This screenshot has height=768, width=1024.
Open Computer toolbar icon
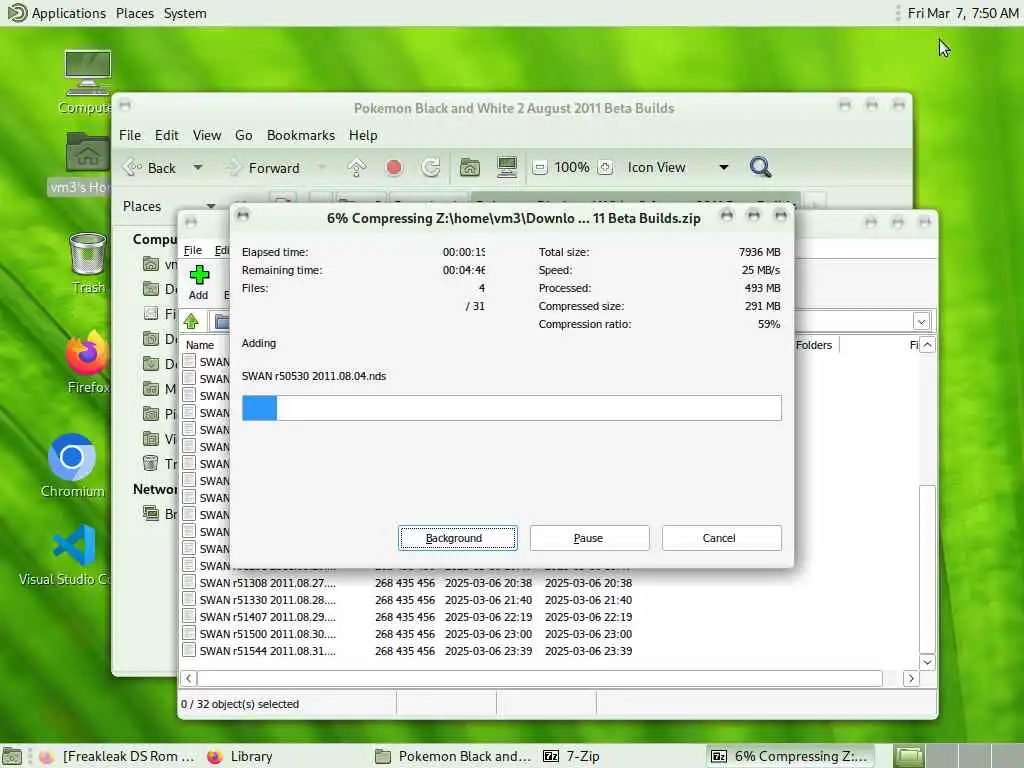point(506,168)
